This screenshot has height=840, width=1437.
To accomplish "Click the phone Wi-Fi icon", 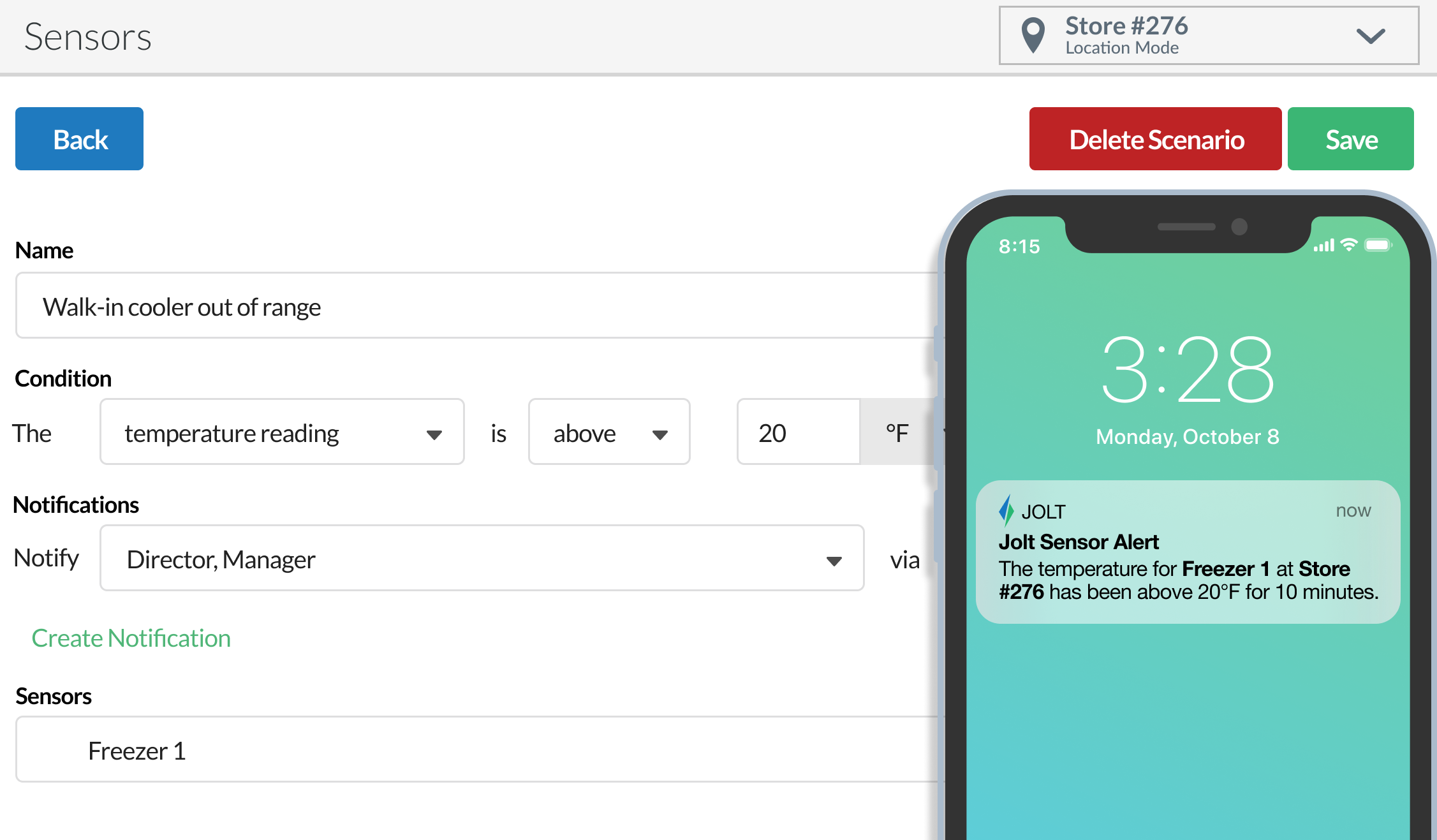I will click(x=1349, y=245).
